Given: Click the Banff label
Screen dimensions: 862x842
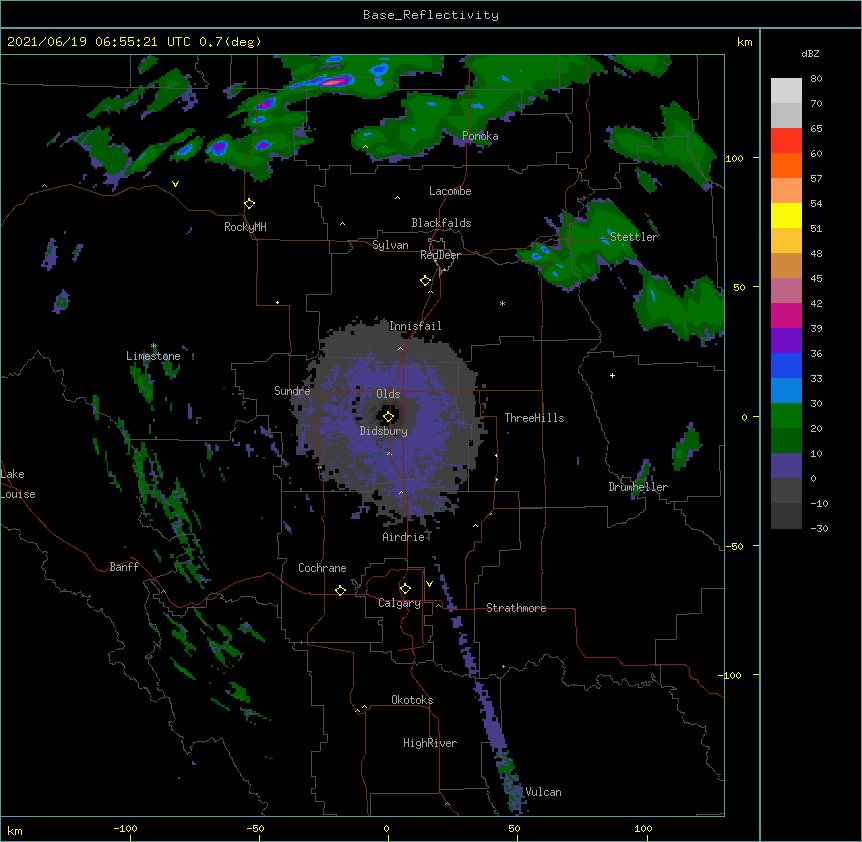Looking at the screenshot, I should pyautogui.click(x=124, y=567).
